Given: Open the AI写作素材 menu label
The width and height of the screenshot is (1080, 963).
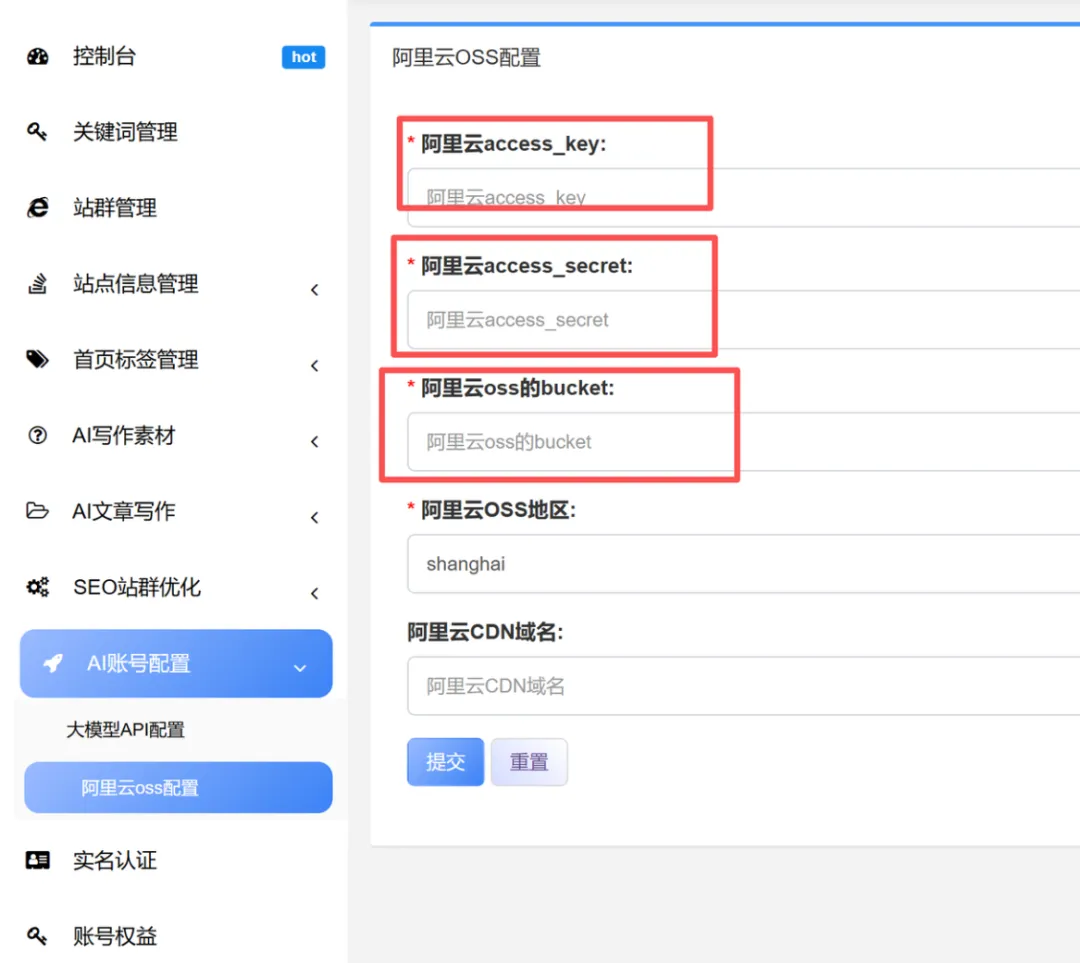Looking at the screenshot, I should pyautogui.click(x=124, y=435).
